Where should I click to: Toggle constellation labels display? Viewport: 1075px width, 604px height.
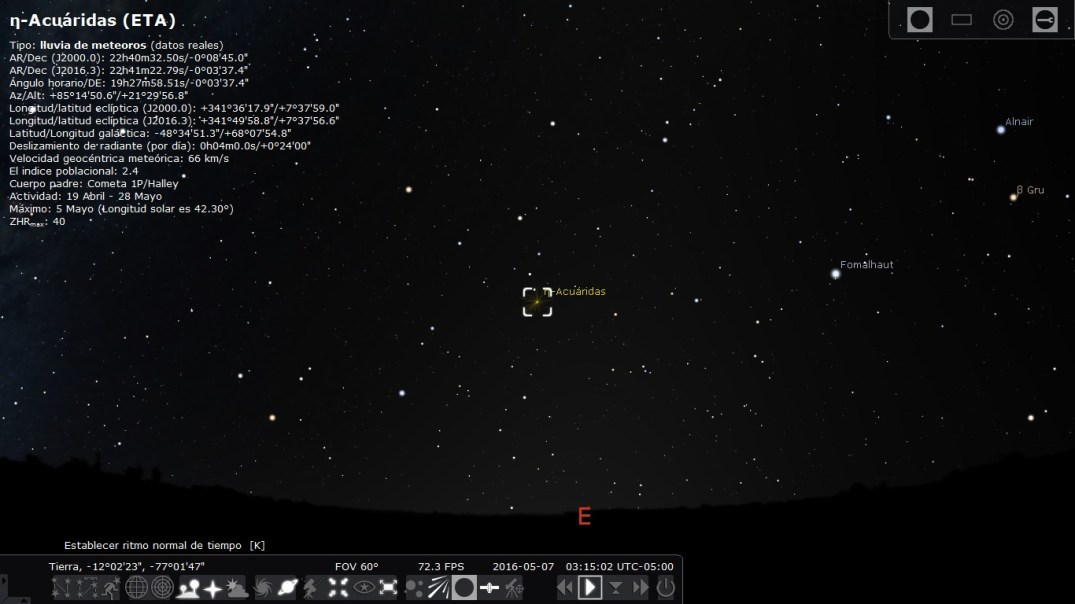[86, 588]
